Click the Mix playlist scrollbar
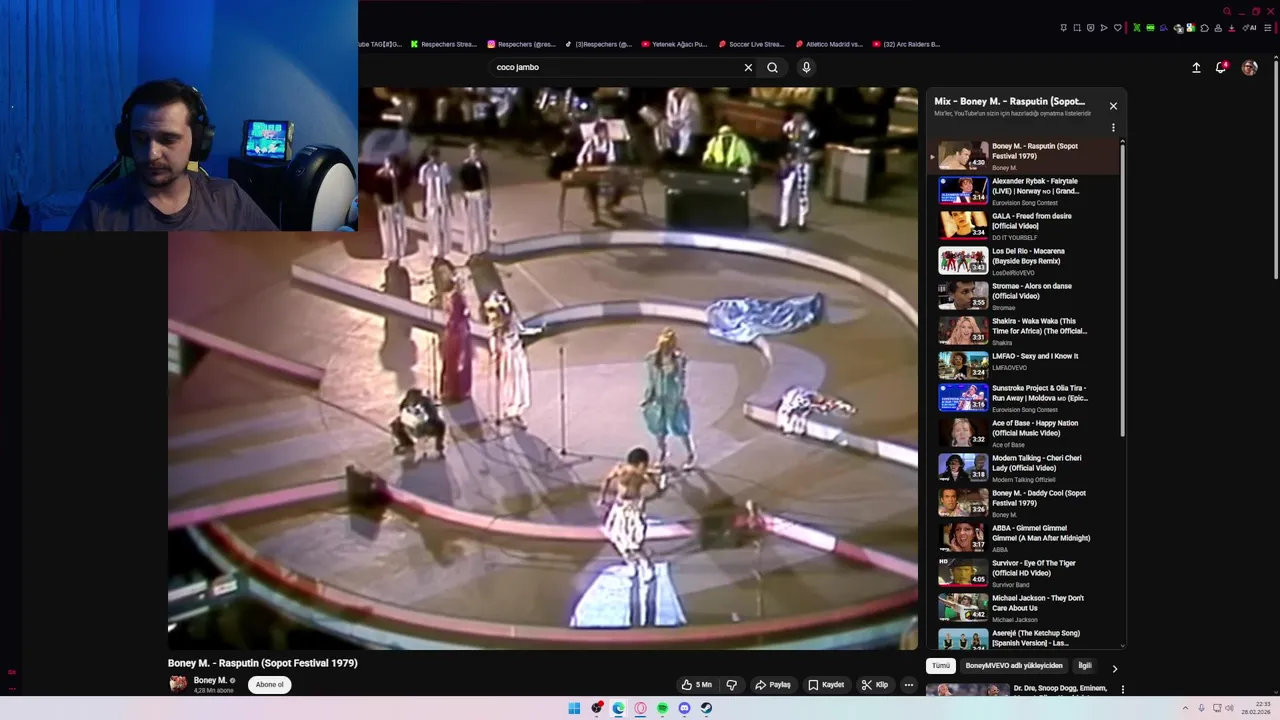This screenshot has height=720, width=1280. pos(1122,290)
